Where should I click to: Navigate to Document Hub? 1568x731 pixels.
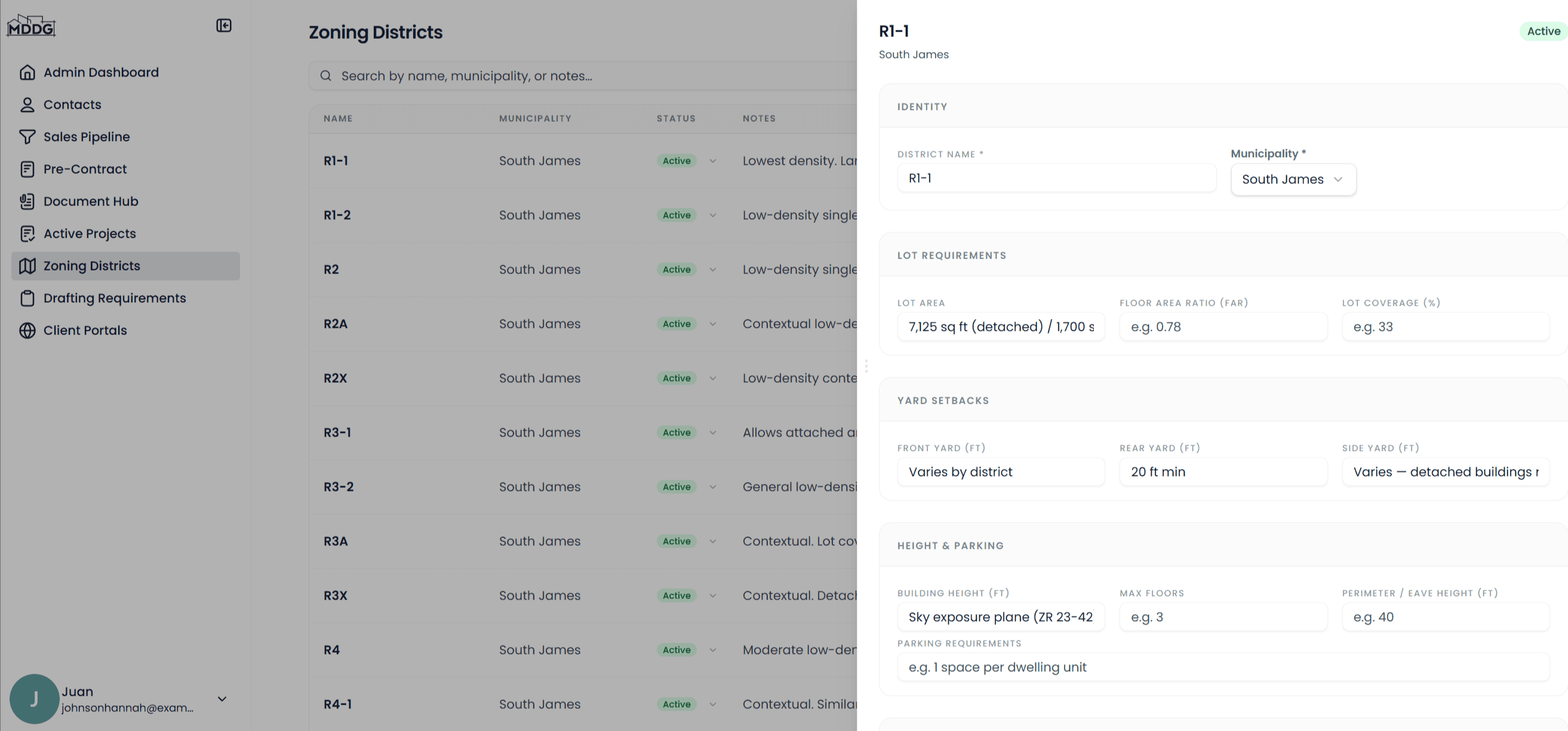click(125, 201)
